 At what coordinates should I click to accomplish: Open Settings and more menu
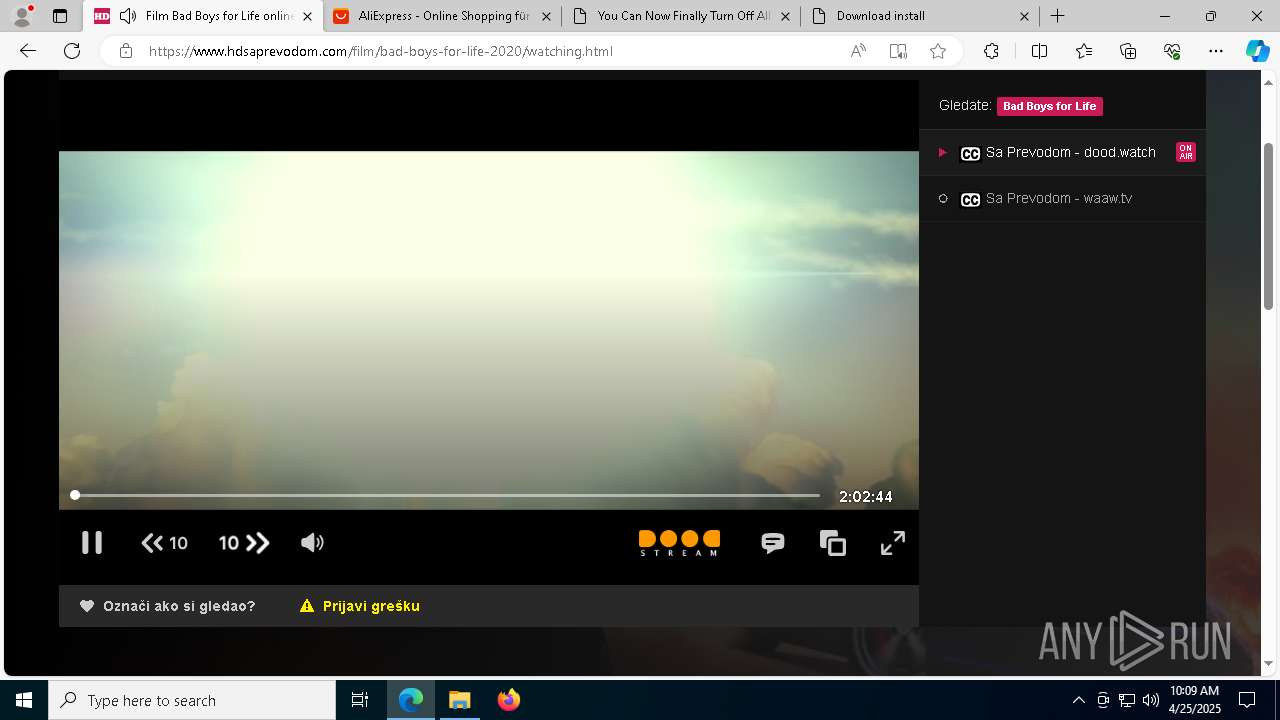tap(1216, 51)
